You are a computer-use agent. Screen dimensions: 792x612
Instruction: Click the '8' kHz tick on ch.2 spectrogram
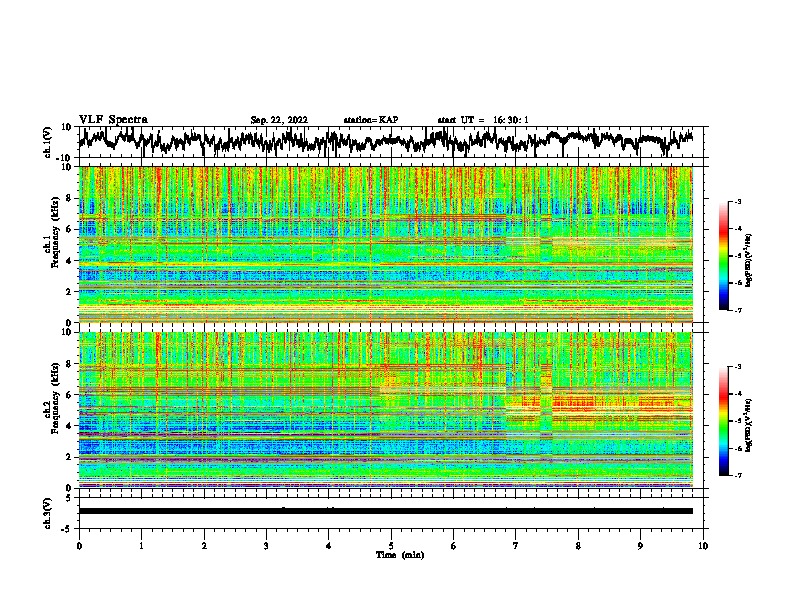click(70, 364)
